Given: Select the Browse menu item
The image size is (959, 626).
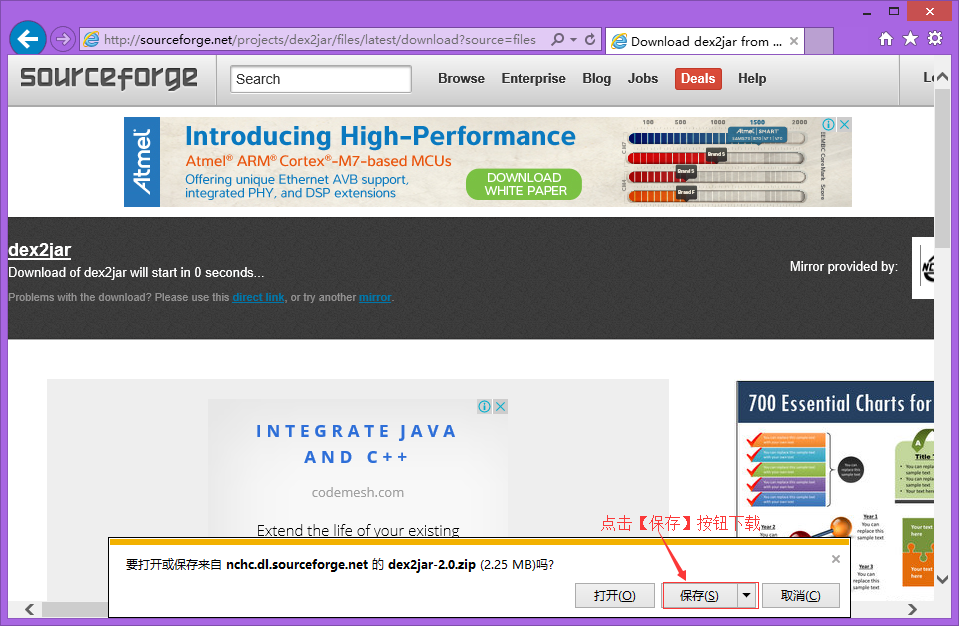Looking at the screenshot, I should 461,78.
